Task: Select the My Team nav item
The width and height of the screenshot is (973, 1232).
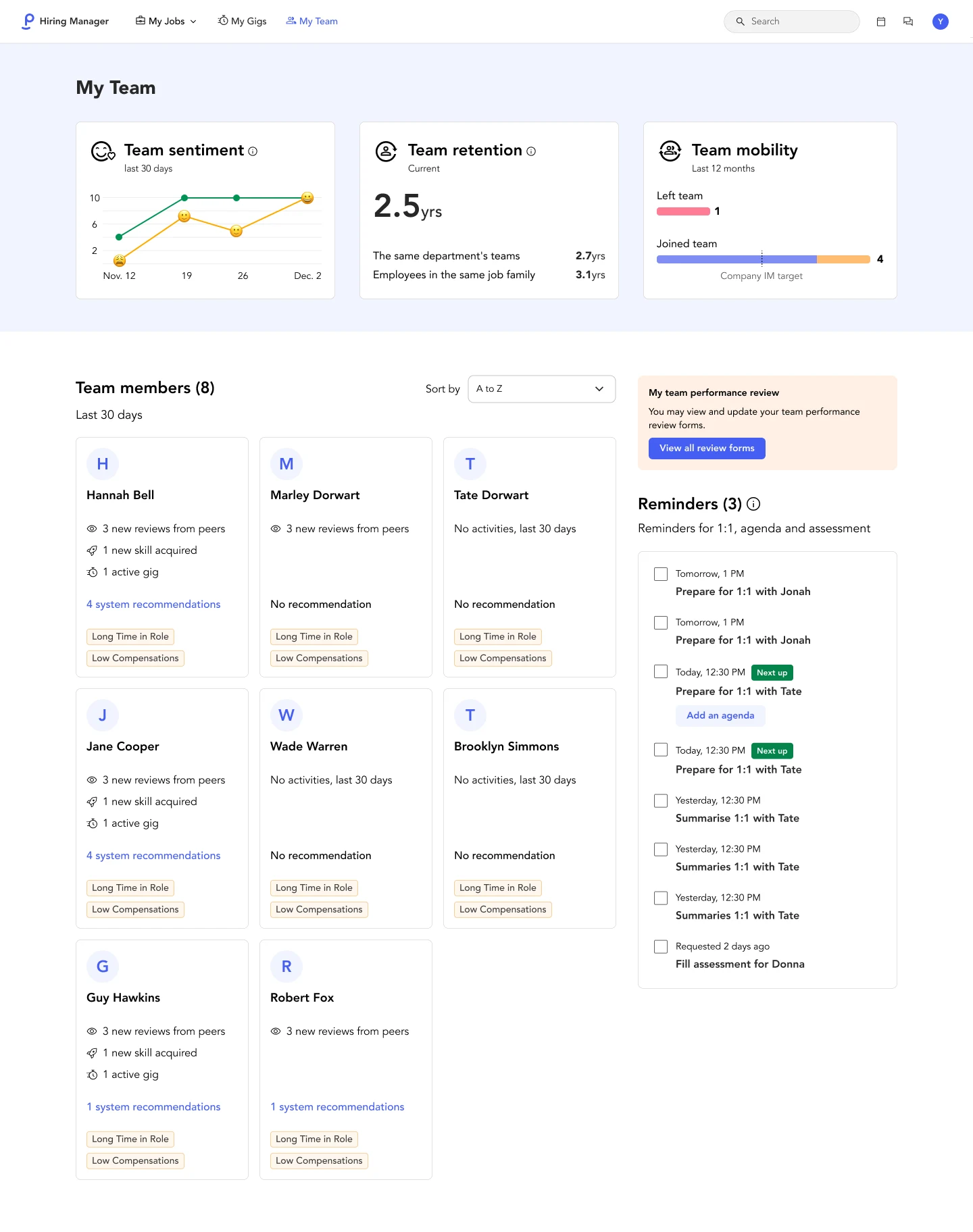Action: click(311, 22)
